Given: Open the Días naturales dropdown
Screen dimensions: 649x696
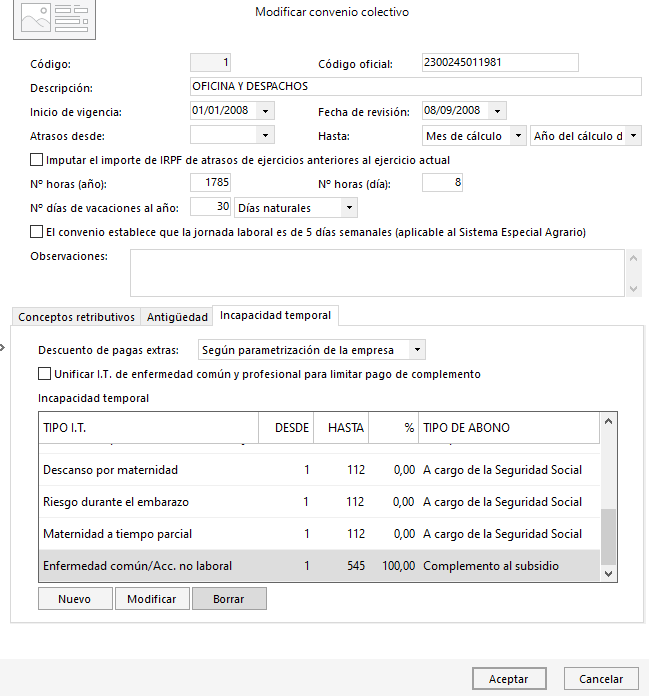Looking at the screenshot, I should pyautogui.click(x=348, y=208).
